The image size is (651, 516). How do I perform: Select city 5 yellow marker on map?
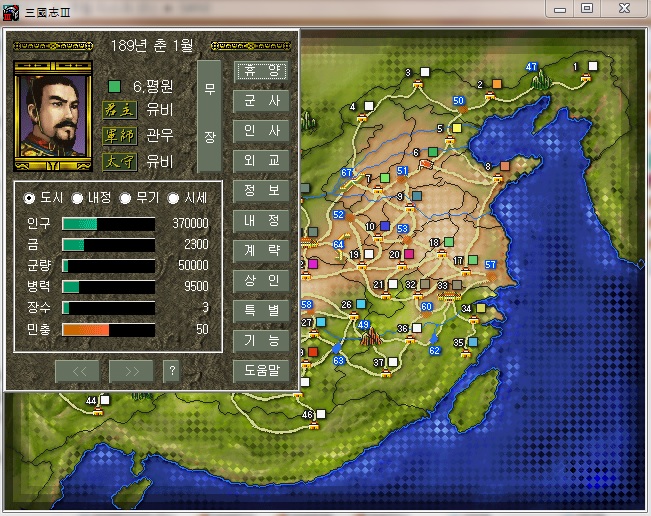click(x=457, y=128)
